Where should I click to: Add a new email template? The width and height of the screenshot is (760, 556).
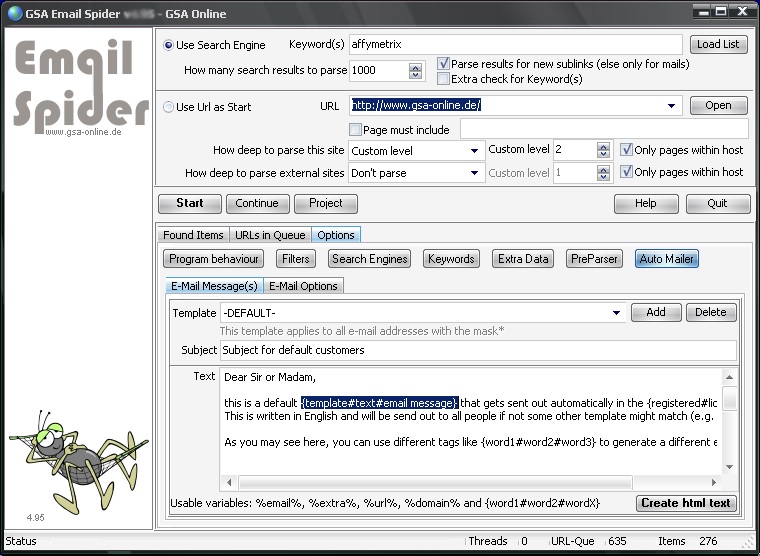[656, 312]
